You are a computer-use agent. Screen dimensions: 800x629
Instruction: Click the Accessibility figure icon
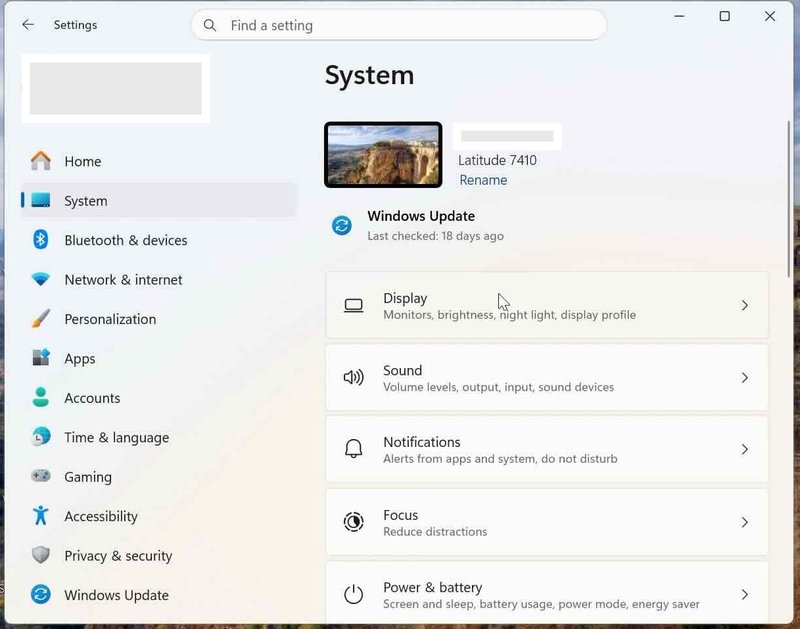(41, 515)
